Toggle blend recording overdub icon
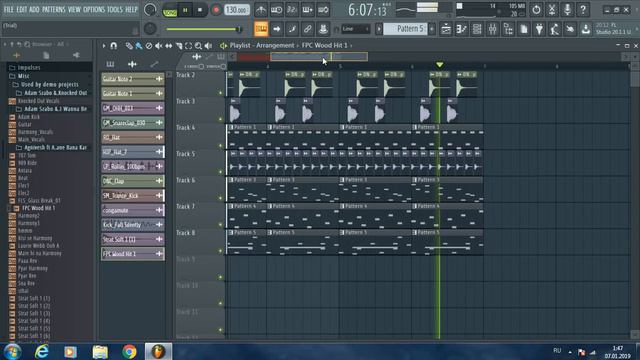 [307, 9]
